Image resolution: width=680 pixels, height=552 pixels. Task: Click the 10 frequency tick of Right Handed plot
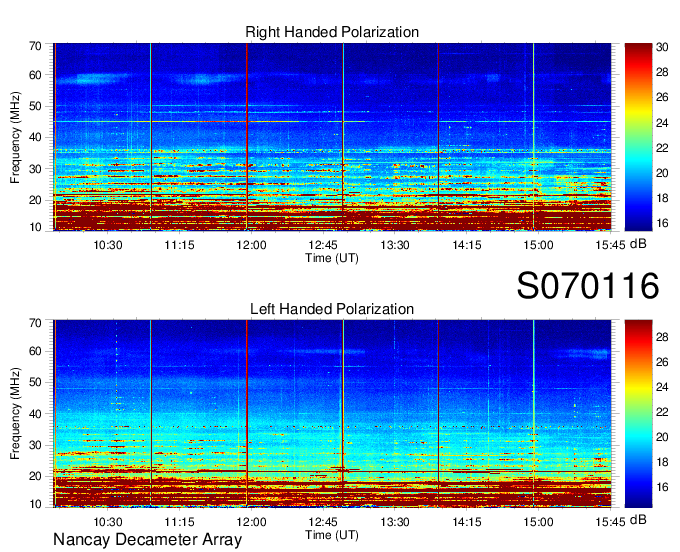pos(35,227)
